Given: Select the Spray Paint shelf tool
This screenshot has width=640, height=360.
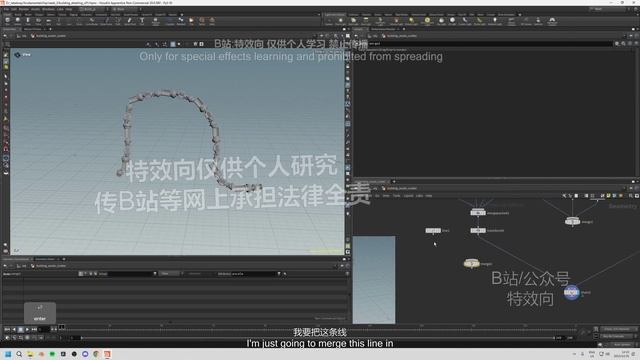Looking at the screenshot, I should click(130, 21).
